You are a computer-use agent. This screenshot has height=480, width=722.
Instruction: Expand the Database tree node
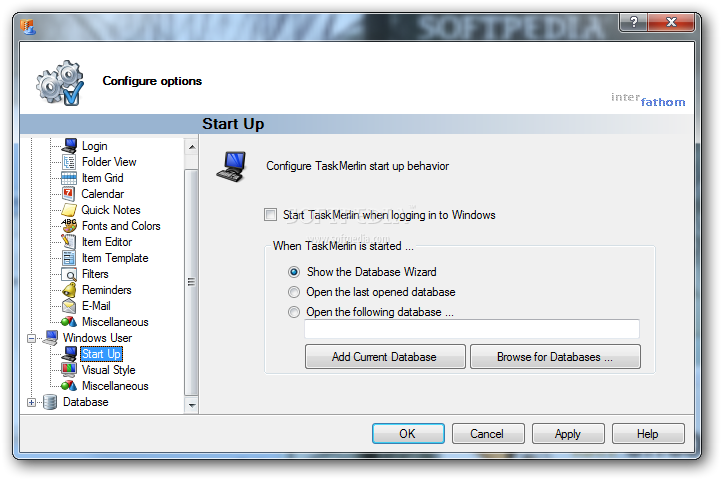click(x=31, y=402)
